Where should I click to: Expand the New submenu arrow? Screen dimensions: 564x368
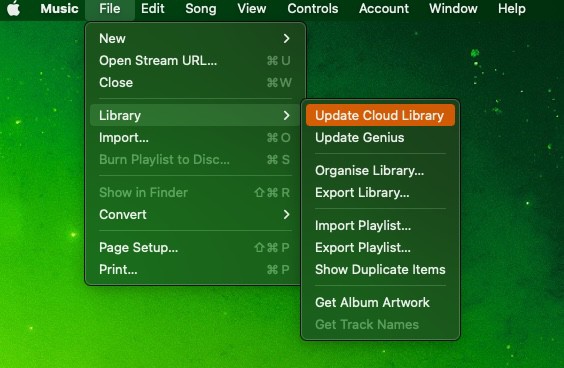pos(286,38)
